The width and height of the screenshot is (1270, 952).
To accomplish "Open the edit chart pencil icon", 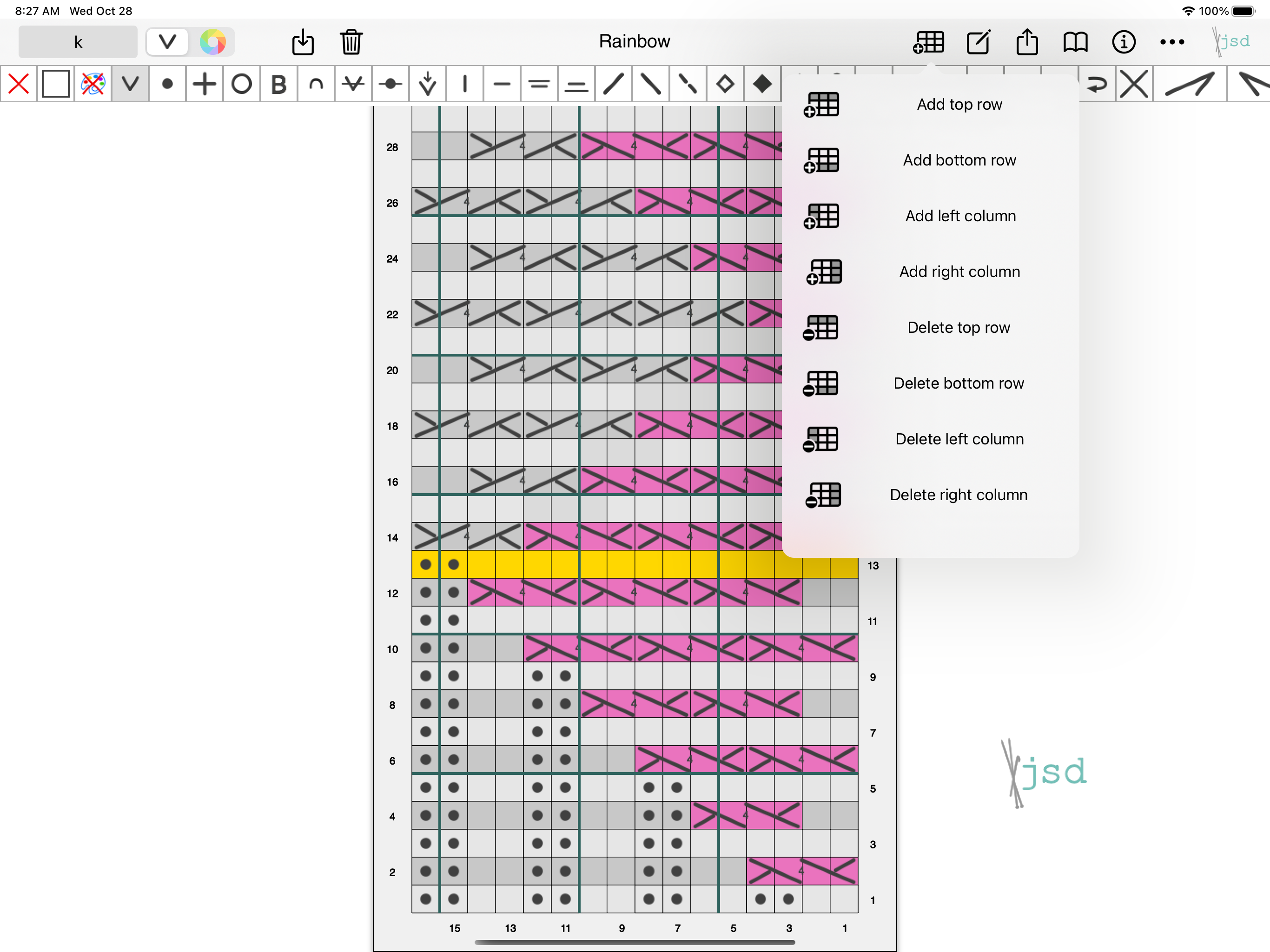I will [x=979, y=42].
